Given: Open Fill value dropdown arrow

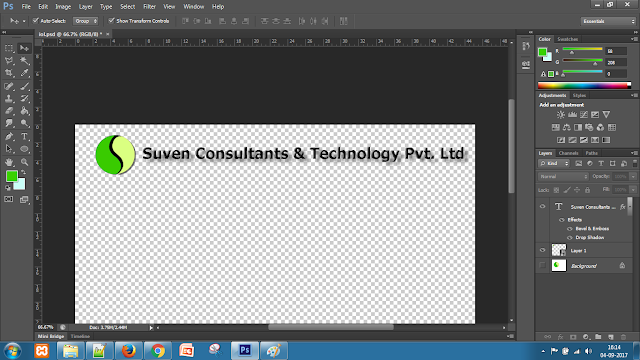Looking at the screenshot, I should click(x=633, y=190).
